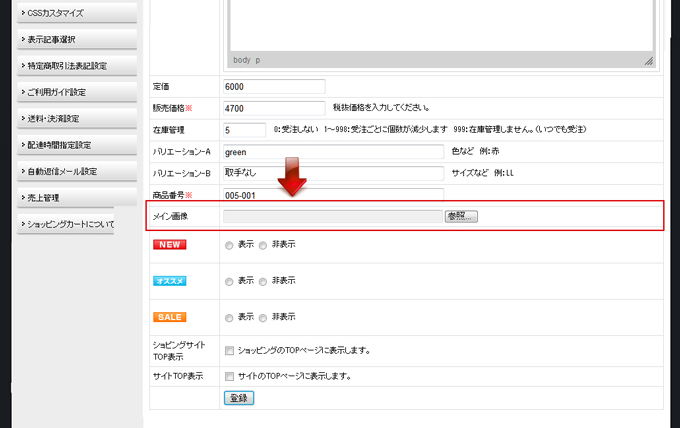Click the orange SALE badge icon

tap(169, 317)
